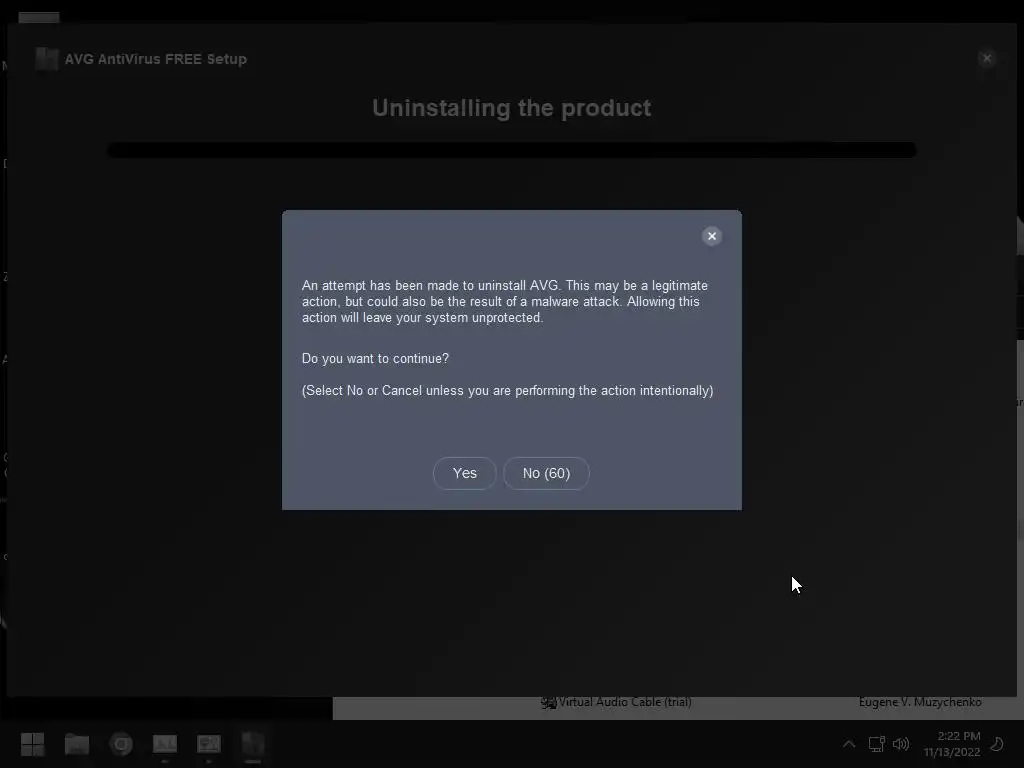Select the AVG setup taskbar icon
This screenshot has height=768, width=1024.
[253, 744]
